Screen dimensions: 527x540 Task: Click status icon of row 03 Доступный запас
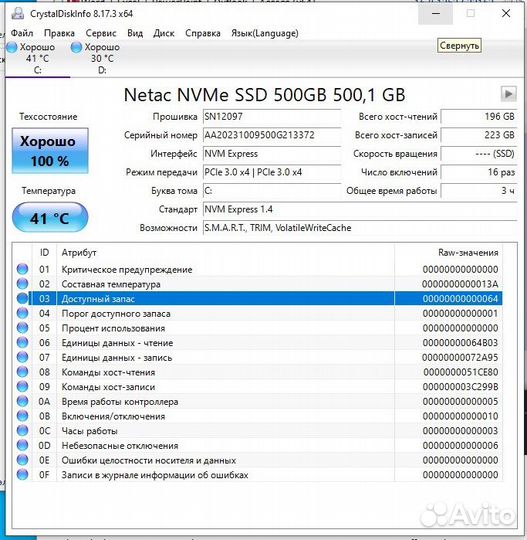22,298
